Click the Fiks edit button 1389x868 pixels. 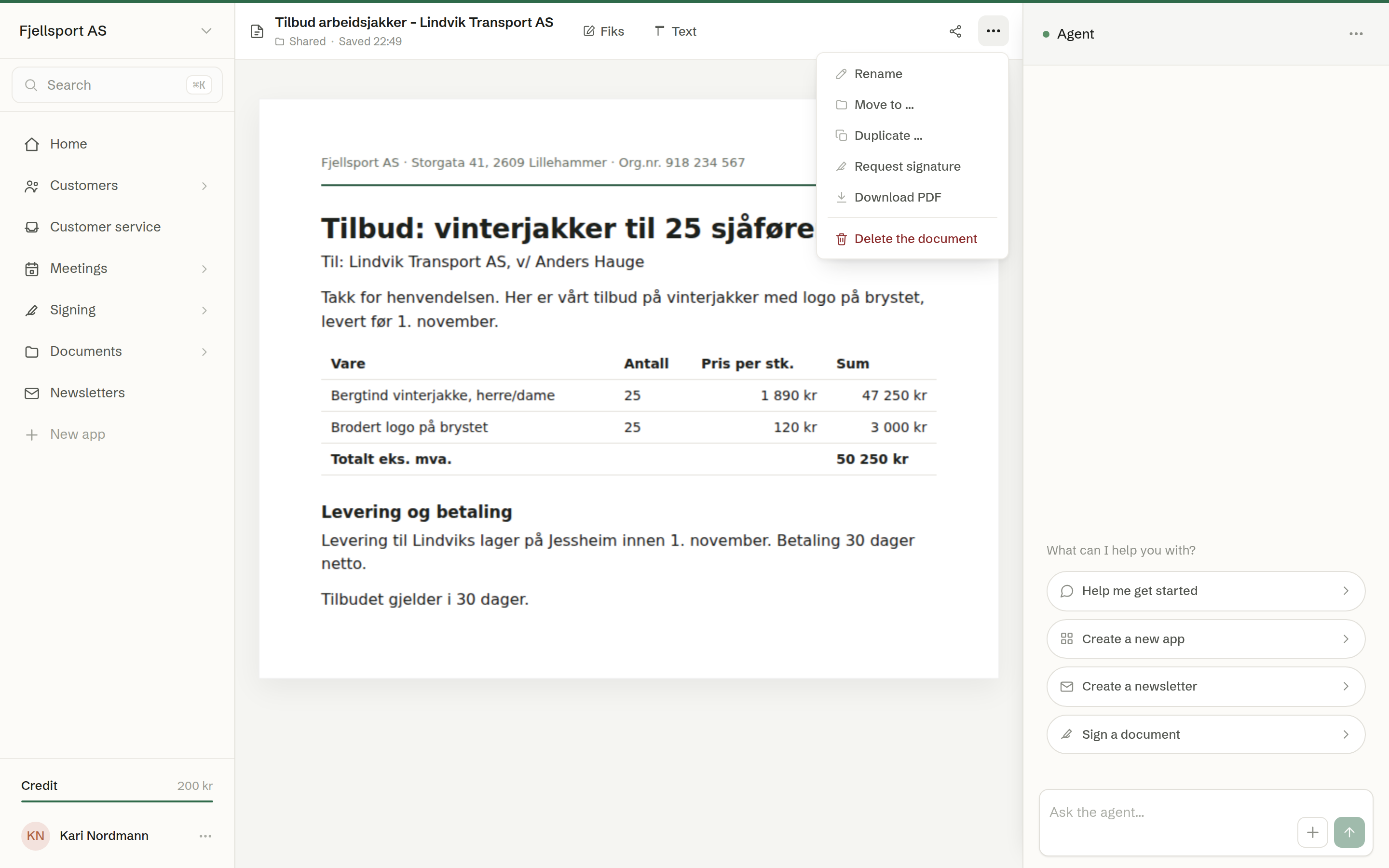point(604,31)
